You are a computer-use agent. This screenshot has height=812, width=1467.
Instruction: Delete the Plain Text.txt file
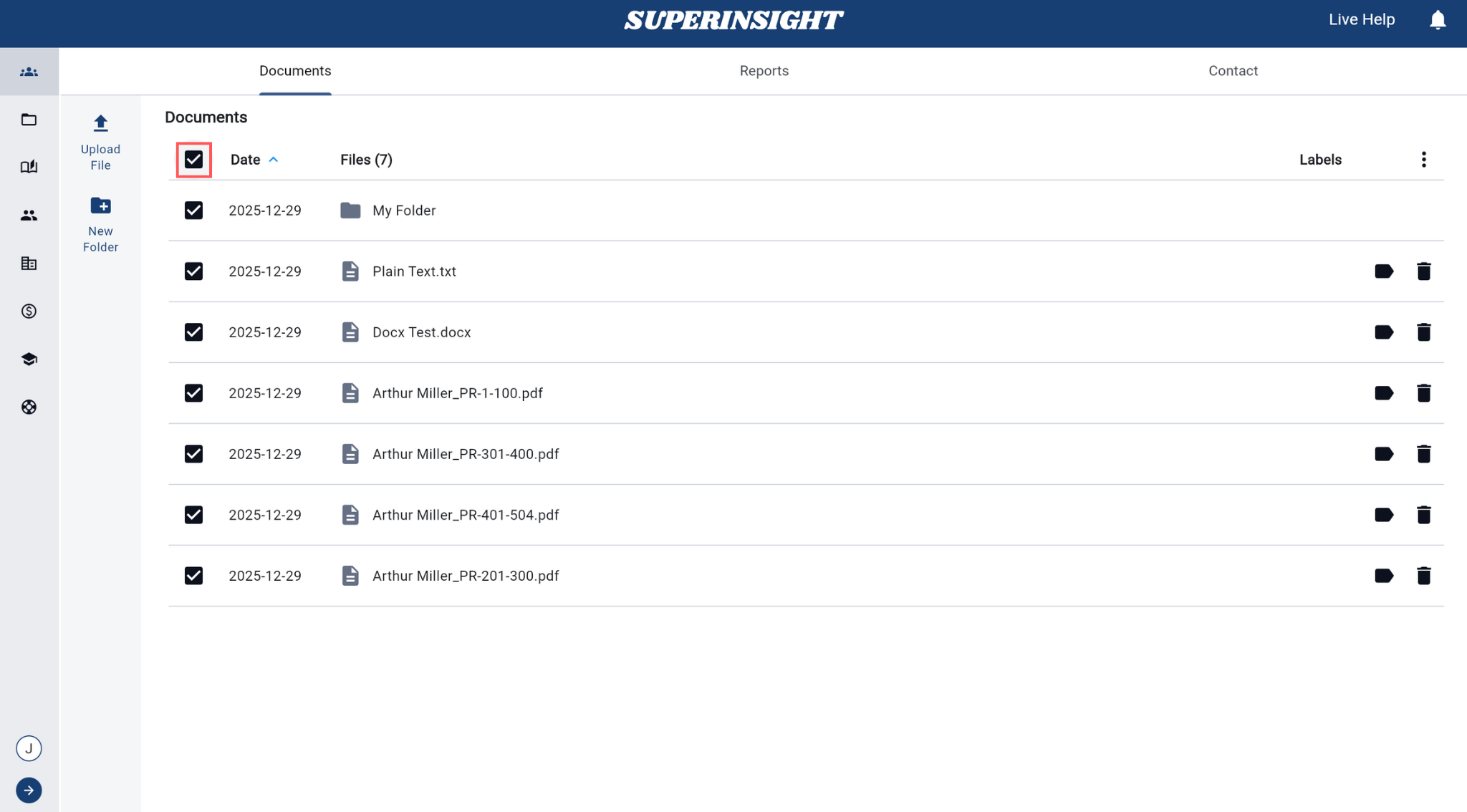coord(1423,271)
